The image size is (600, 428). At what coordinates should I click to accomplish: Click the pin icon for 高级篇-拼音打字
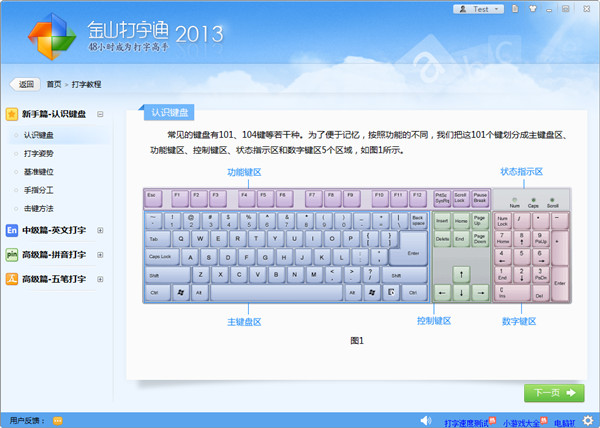[12, 255]
